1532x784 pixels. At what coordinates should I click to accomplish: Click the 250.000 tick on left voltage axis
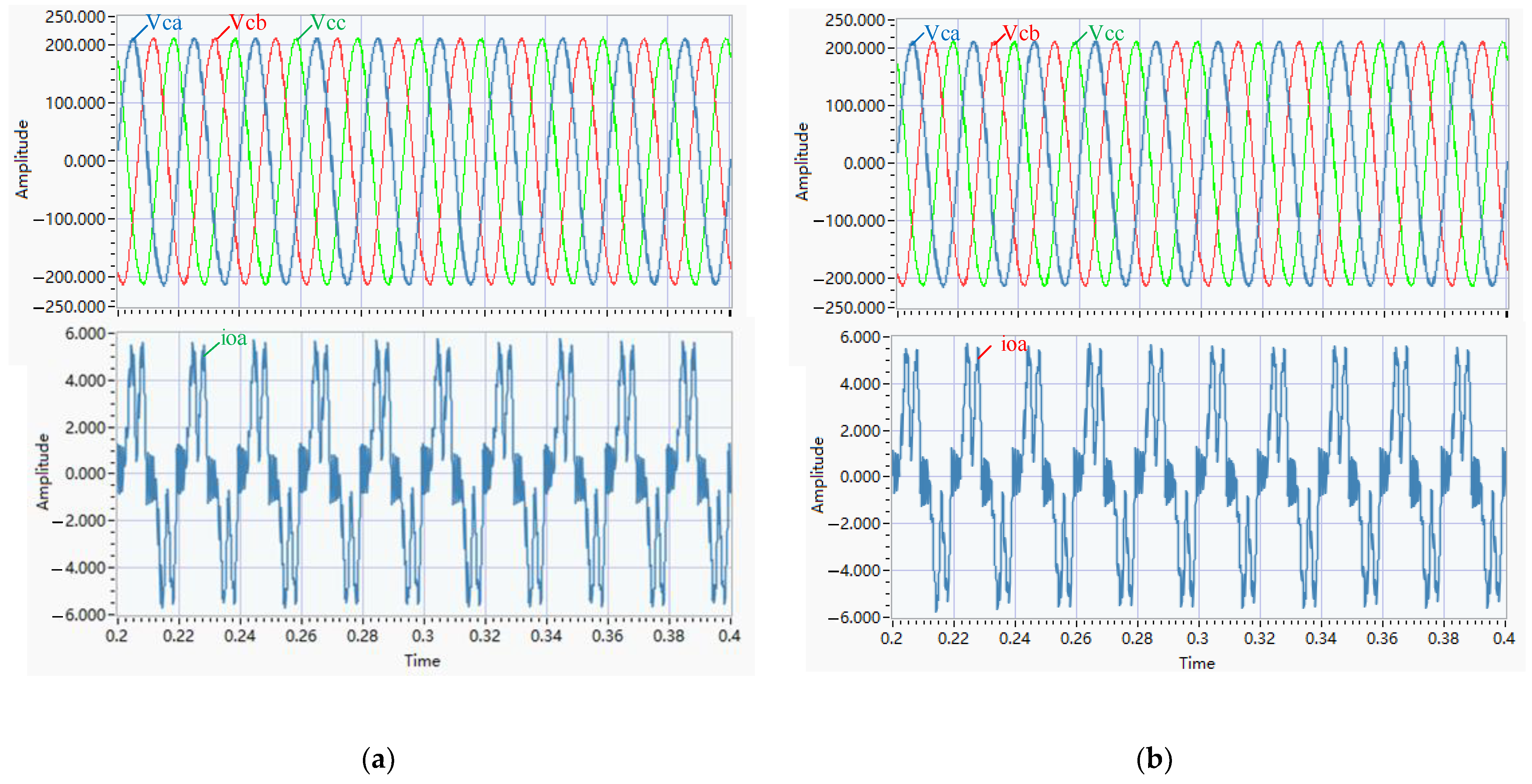(75, 17)
